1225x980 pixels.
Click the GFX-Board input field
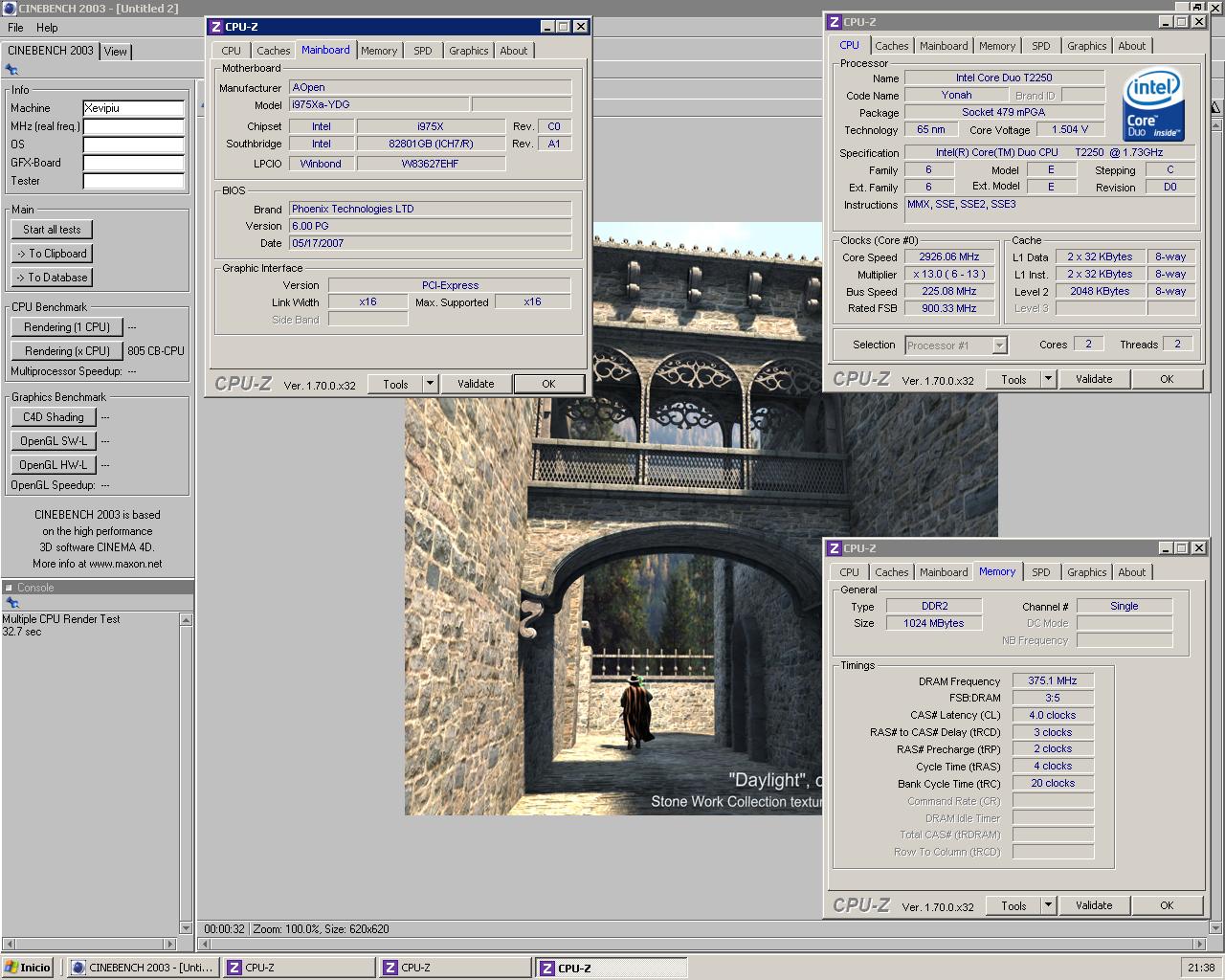point(133,163)
